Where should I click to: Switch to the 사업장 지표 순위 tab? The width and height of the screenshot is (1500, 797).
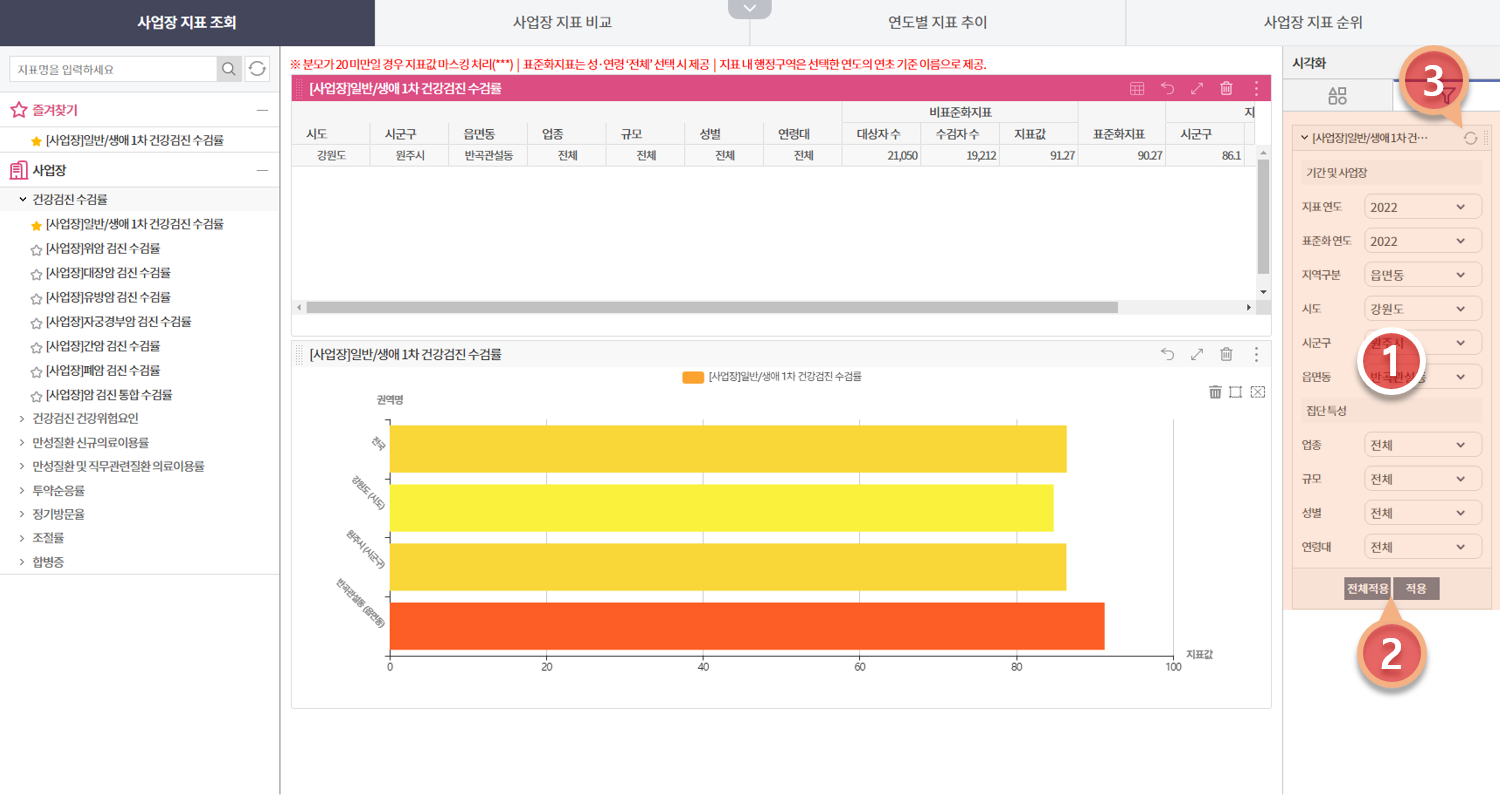pos(1312,22)
